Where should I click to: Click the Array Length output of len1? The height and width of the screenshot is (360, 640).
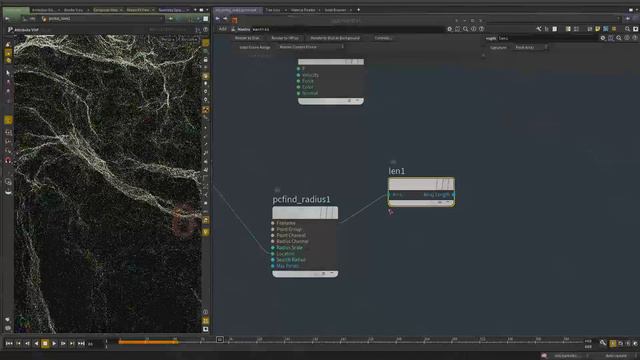pyautogui.click(x=453, y=195)
